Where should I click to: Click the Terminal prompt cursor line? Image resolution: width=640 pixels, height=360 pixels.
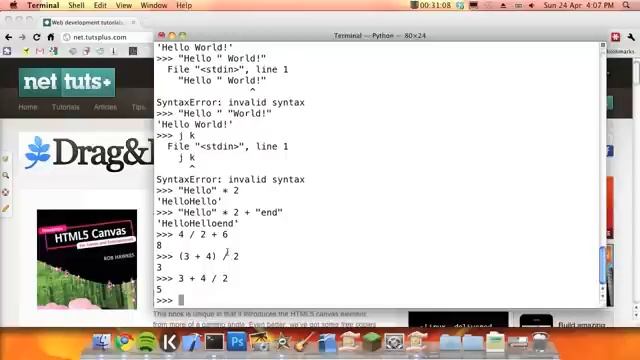(x=170, y=300)
